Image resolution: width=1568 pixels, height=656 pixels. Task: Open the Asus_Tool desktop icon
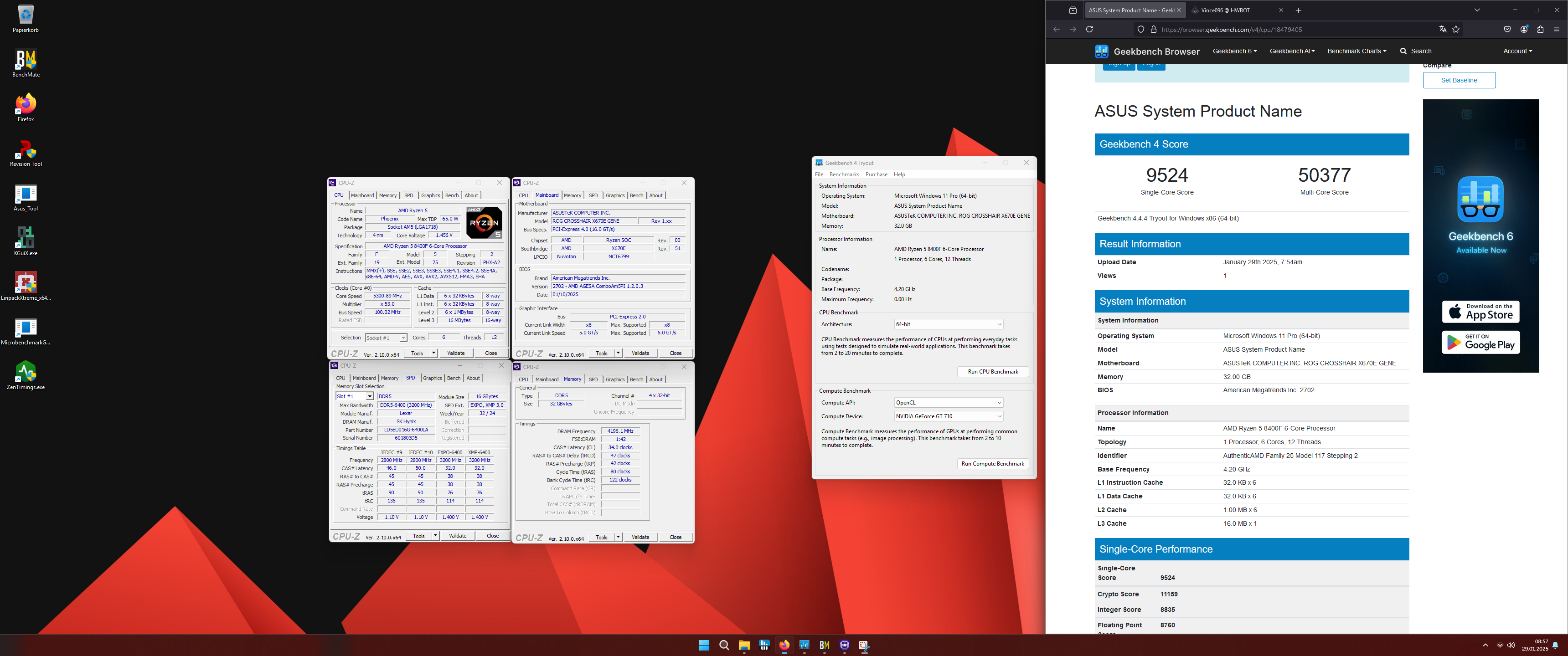[26, 197]
